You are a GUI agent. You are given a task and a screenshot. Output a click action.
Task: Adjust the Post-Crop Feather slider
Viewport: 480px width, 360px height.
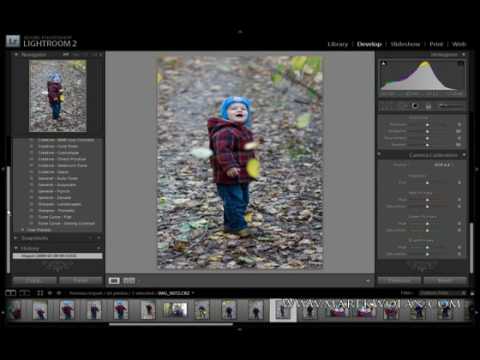[427, 145]
